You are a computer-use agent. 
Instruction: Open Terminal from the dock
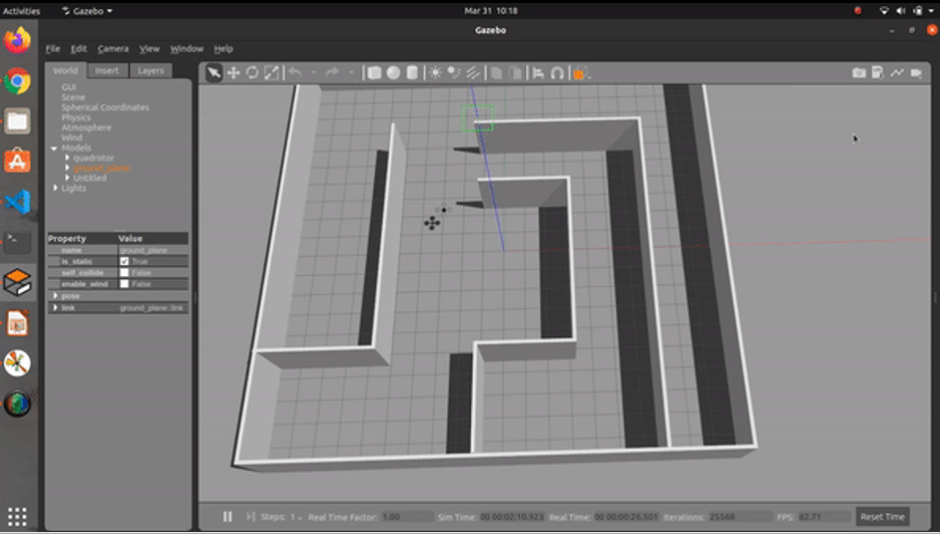point(17,242)
